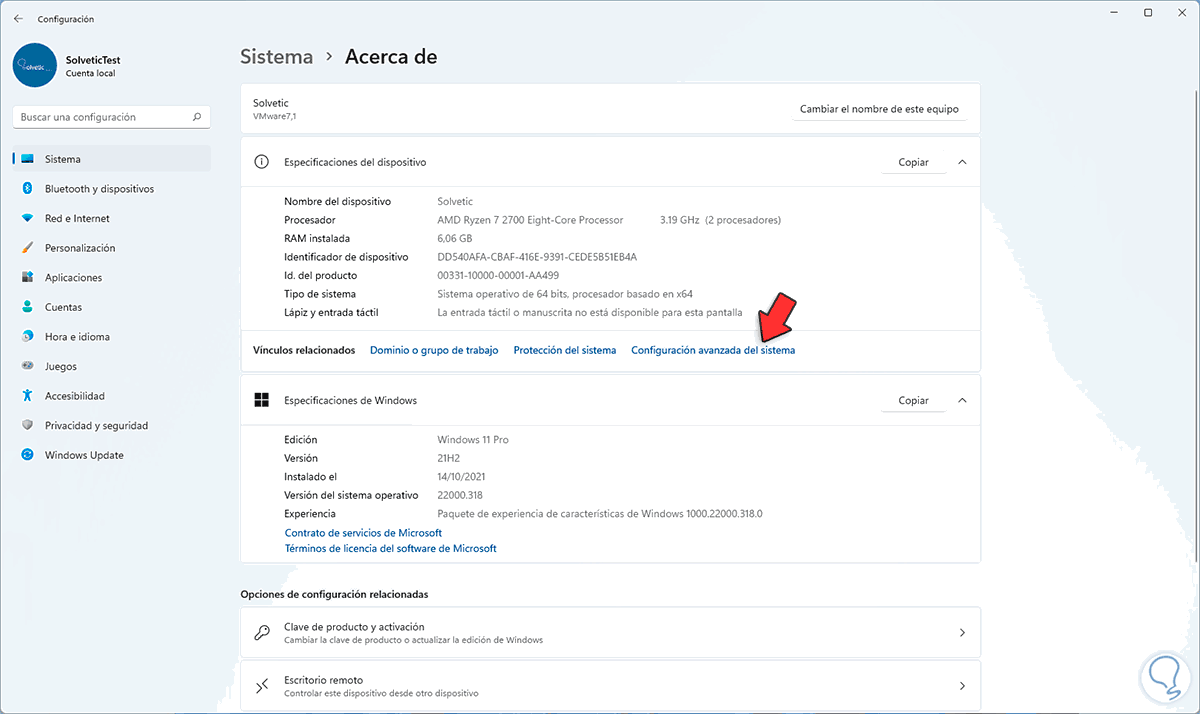The image size is (1200, 714).
Task: Open the Cuentas person icon
Action: (27, 307)
